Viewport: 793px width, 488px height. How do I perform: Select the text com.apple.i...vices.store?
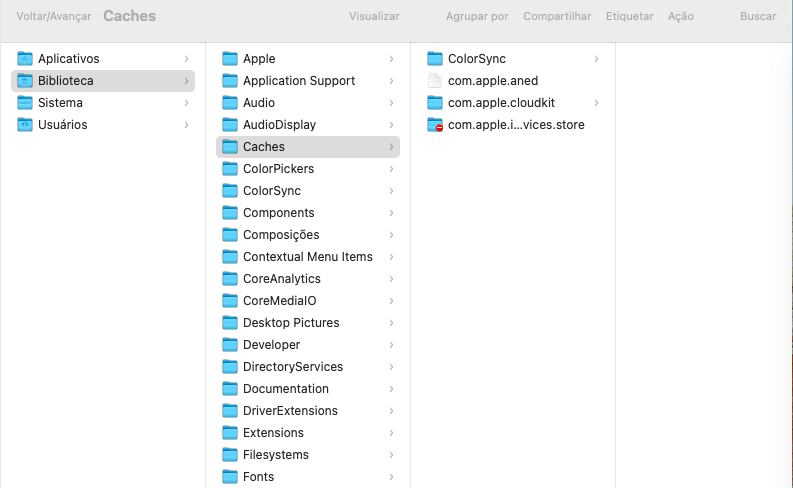(516, 125)
